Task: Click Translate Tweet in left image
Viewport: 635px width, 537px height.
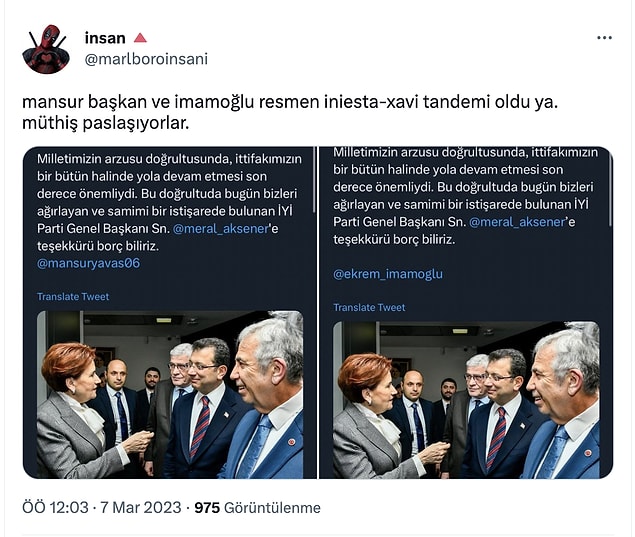Action: [73, 297]
